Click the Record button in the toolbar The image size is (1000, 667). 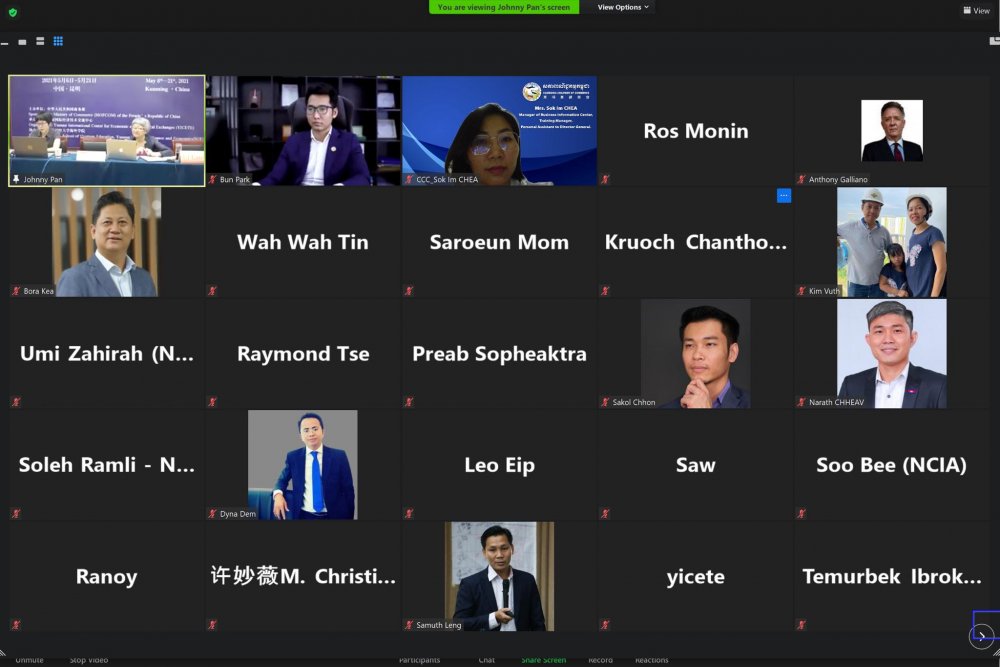600,660
